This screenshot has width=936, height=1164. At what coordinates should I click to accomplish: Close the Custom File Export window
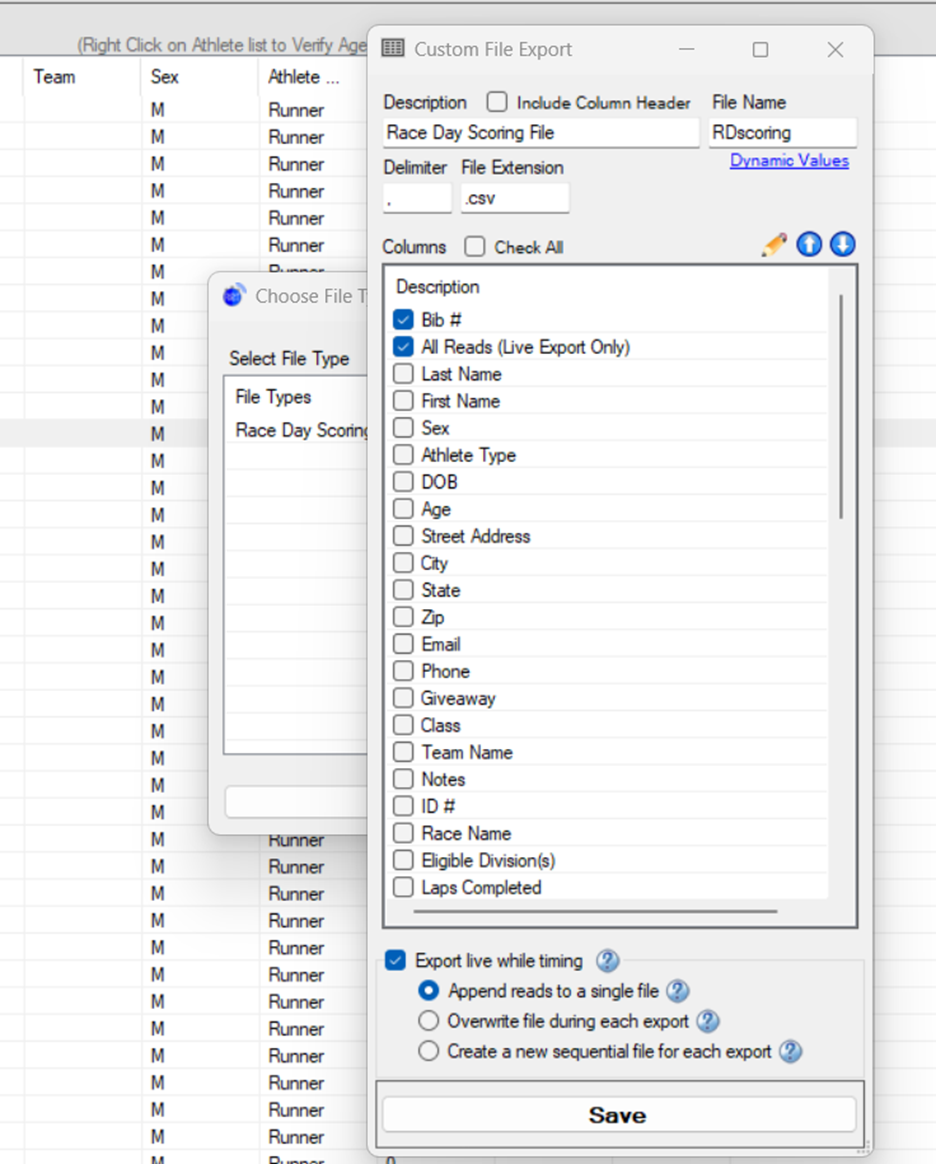pos(835,50)
